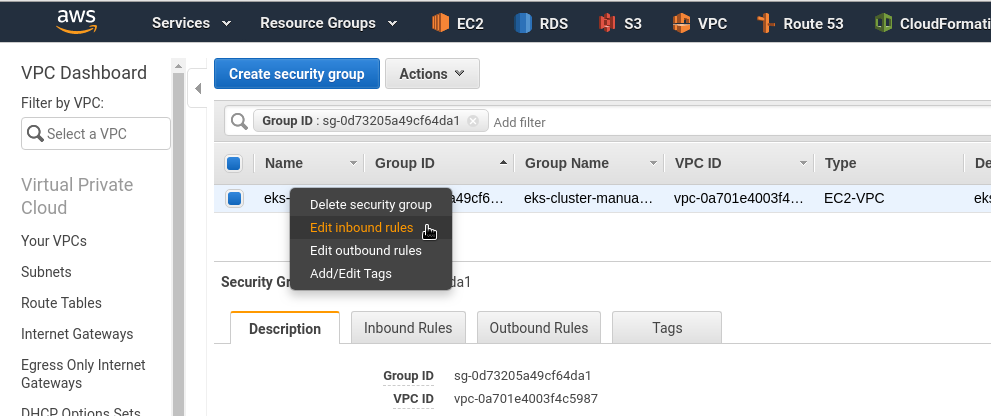Screen dimensions: 991x416
Task: Open Subnets in sidebar
Action: (x=46, y=272)
